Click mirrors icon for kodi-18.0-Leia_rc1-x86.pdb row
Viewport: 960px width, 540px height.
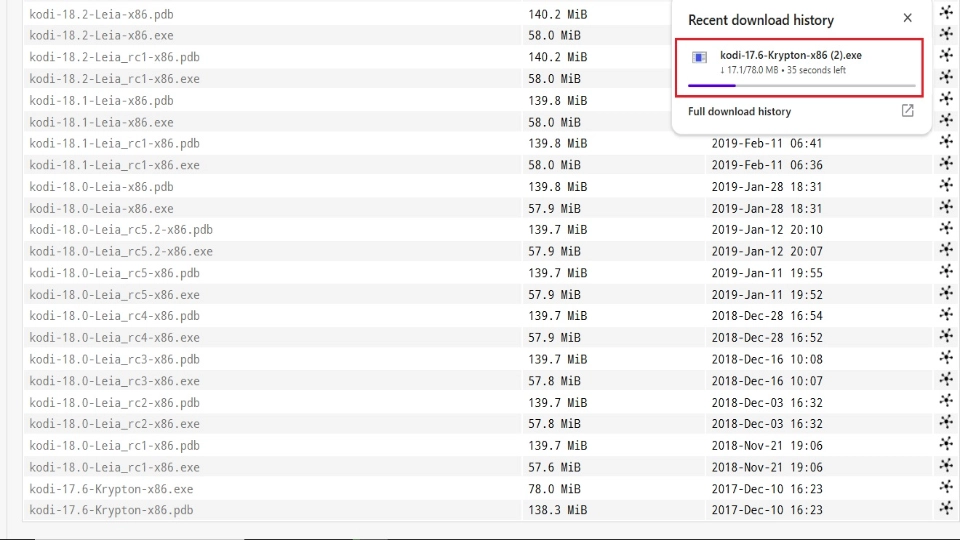pyautogui.click(x=947, y=443)
